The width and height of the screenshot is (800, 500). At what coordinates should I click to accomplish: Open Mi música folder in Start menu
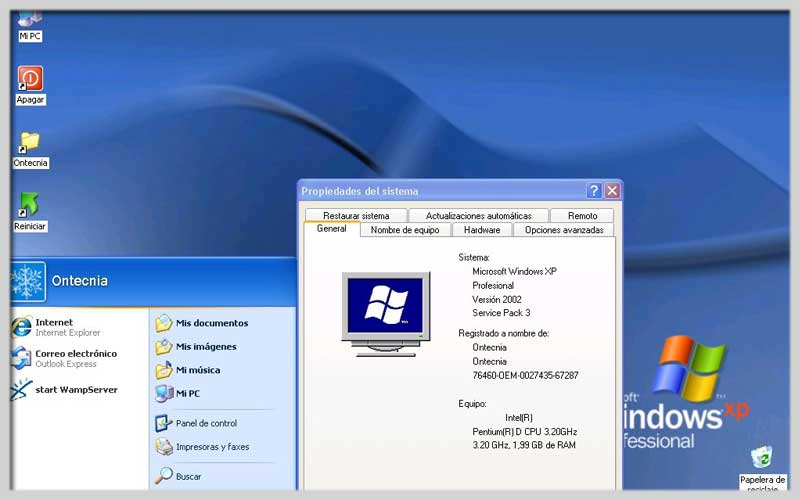(188, 370)
